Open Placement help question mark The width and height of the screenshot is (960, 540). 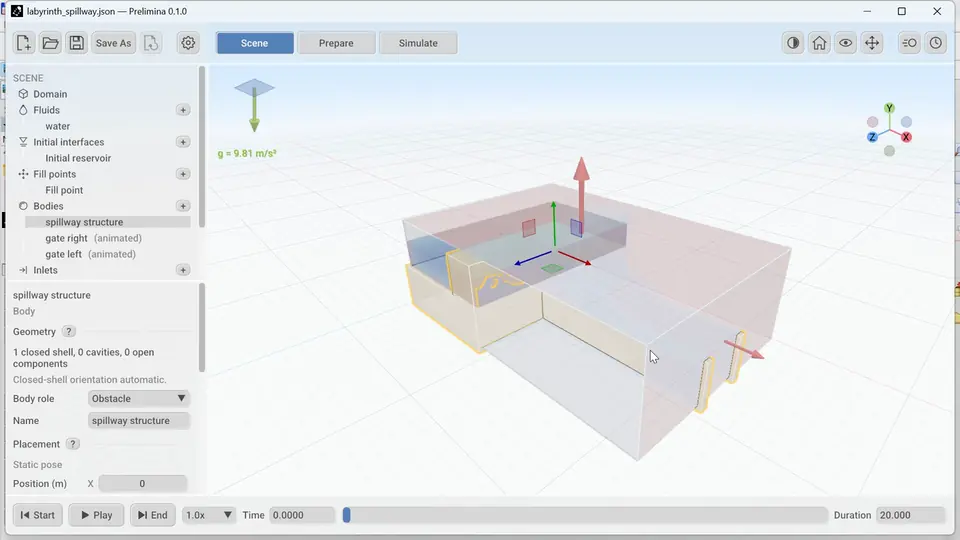click(72, 444)
